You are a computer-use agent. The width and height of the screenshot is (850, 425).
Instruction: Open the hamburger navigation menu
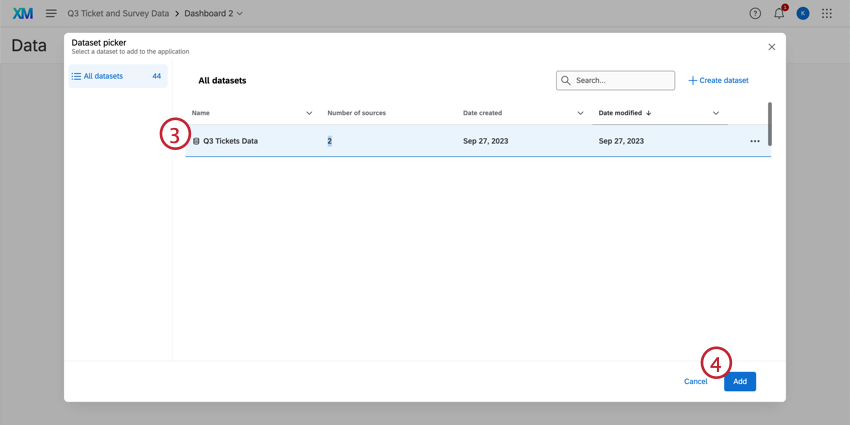coord(51,14)
